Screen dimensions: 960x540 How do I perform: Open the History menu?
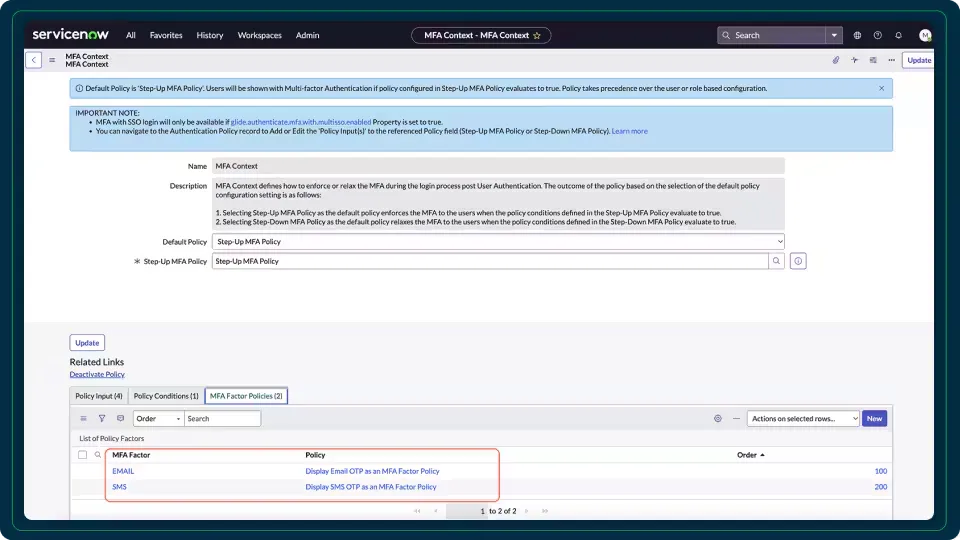click(209, 36)
